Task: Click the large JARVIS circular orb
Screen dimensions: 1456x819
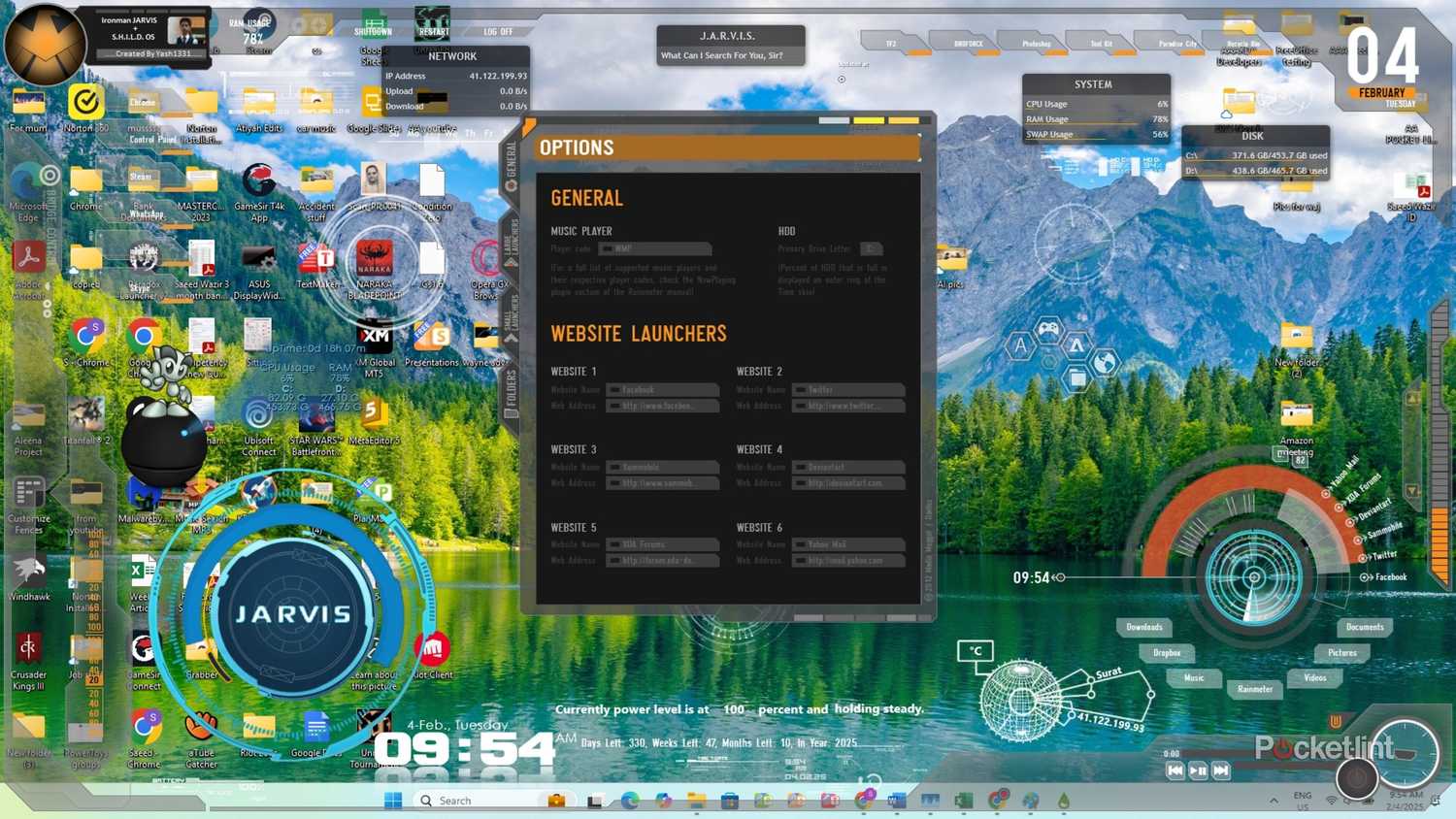Action: point(293,614)
